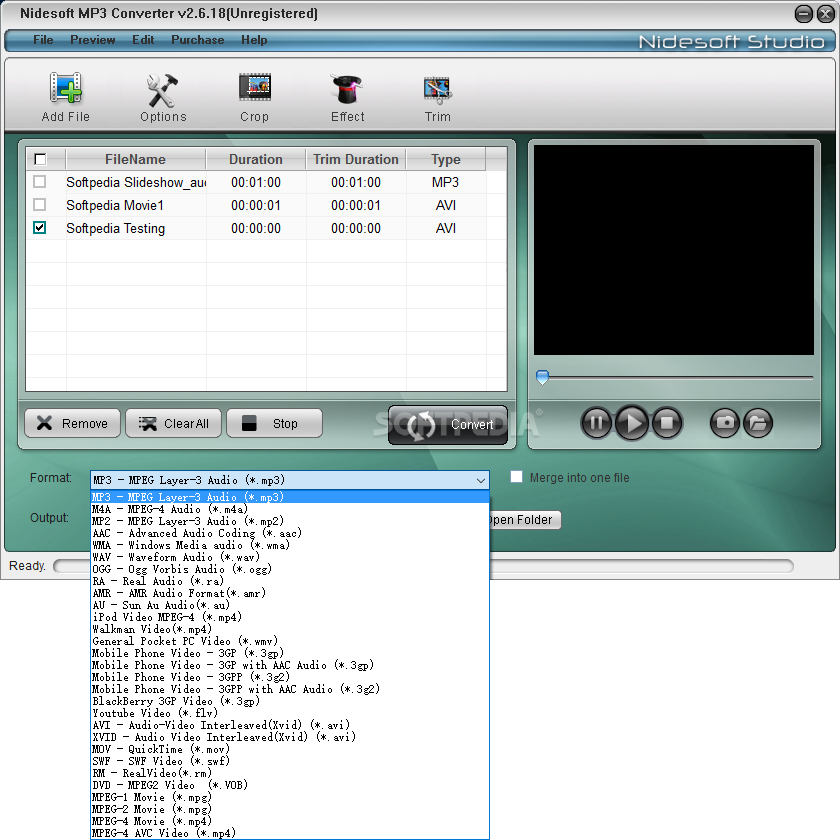Choose WMA - Windows Media audio
Image resolution: width=840 pixels, height=840 pixels.
[290, 545]
